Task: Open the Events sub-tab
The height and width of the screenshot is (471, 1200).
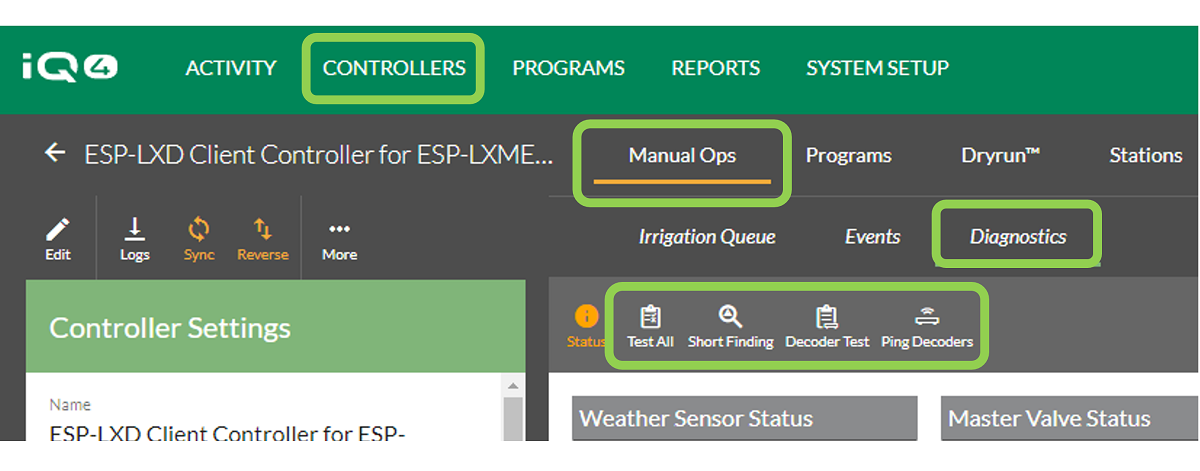Action: coord(872,237)
